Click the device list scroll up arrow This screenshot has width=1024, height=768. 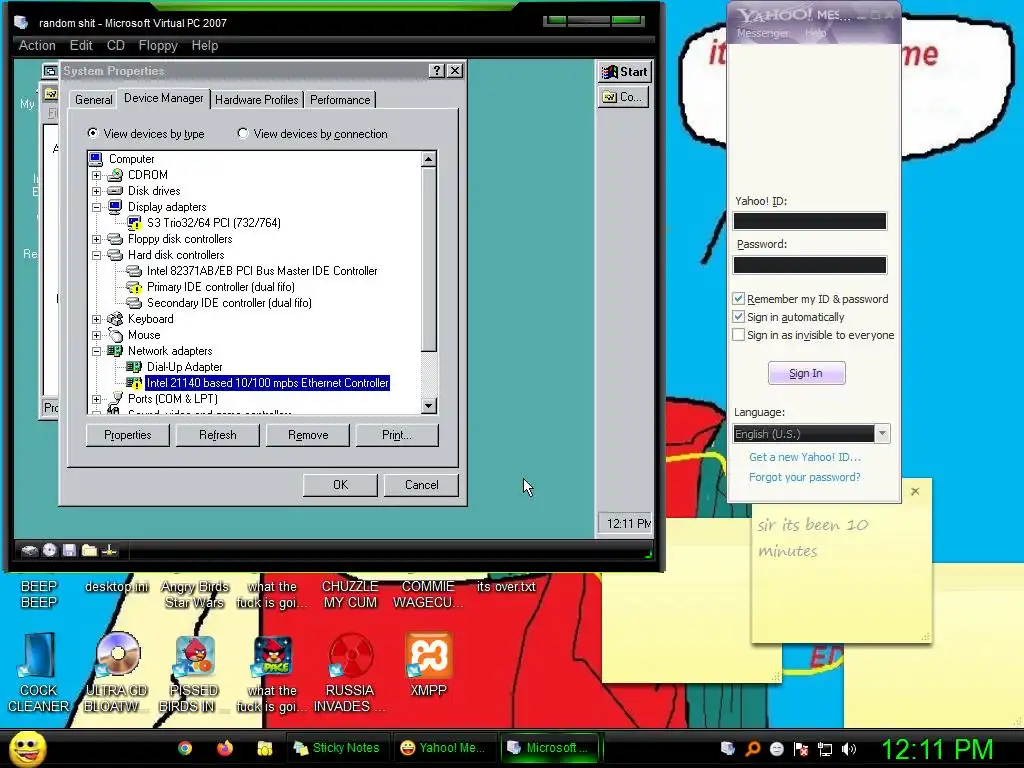(428, 159)
